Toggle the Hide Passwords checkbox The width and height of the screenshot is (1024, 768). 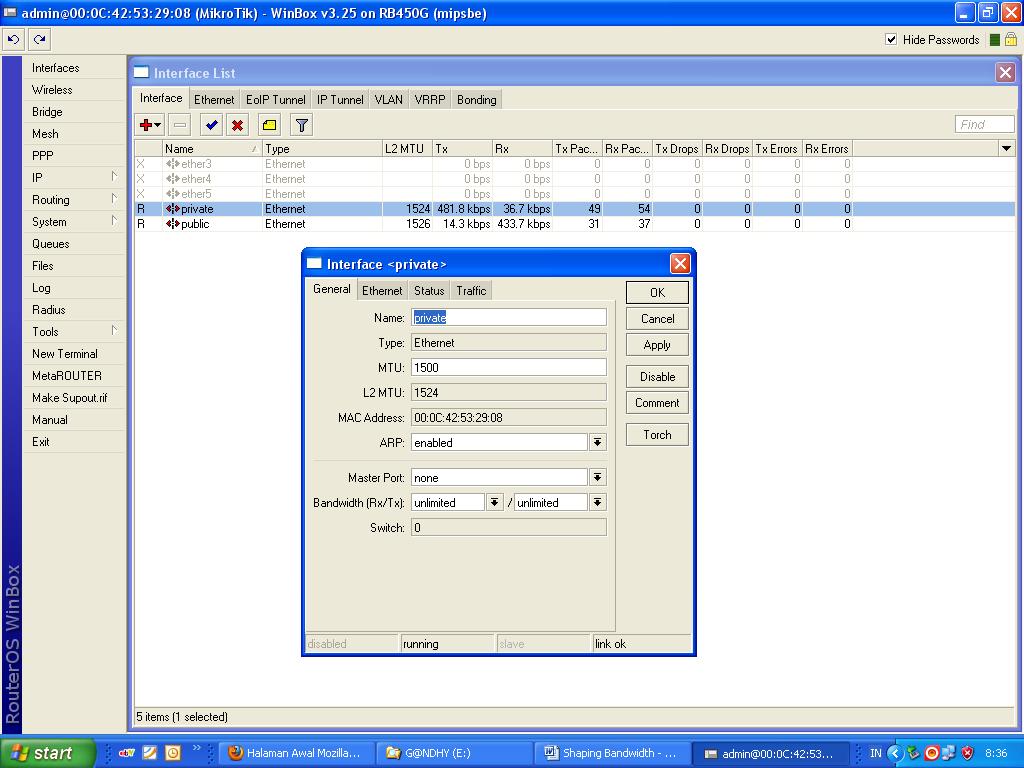(891, 39)
